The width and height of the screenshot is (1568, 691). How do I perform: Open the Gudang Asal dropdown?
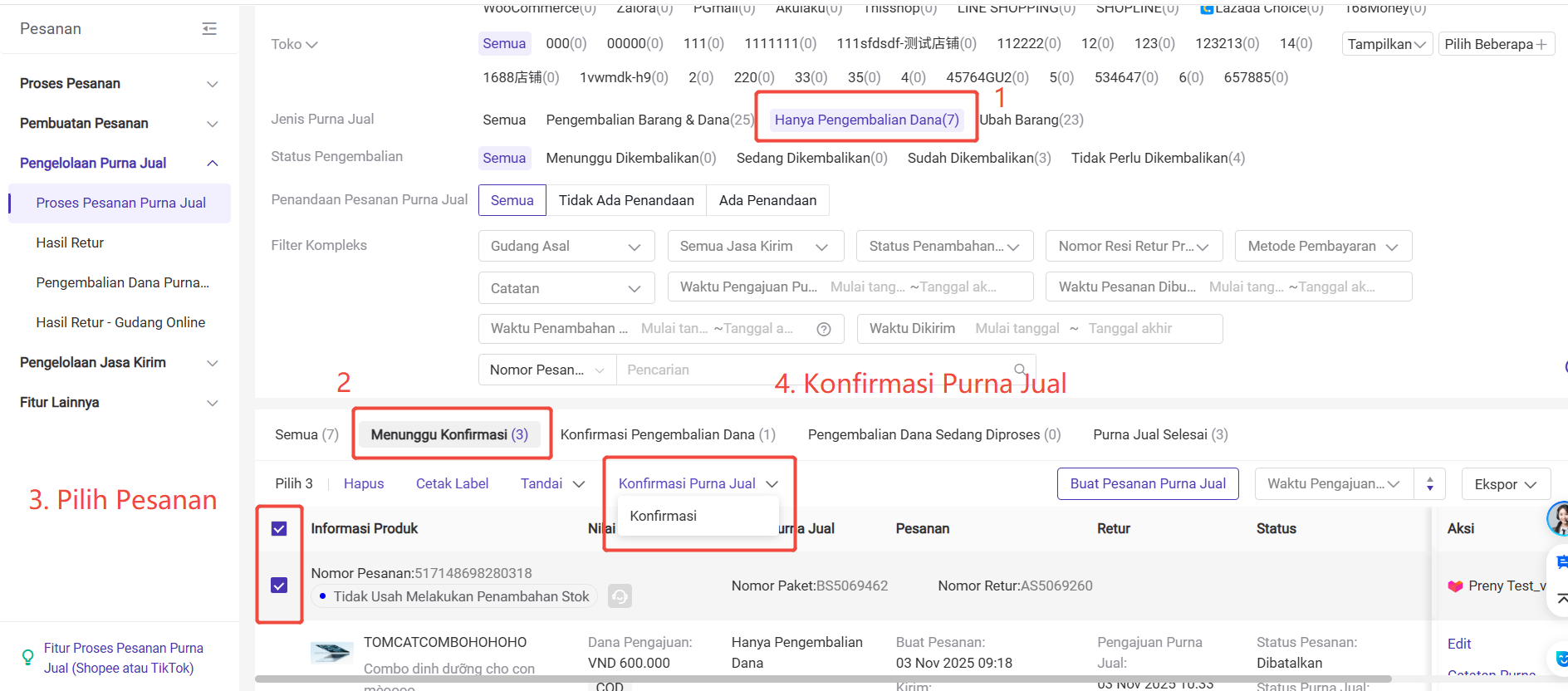point(566,247)
